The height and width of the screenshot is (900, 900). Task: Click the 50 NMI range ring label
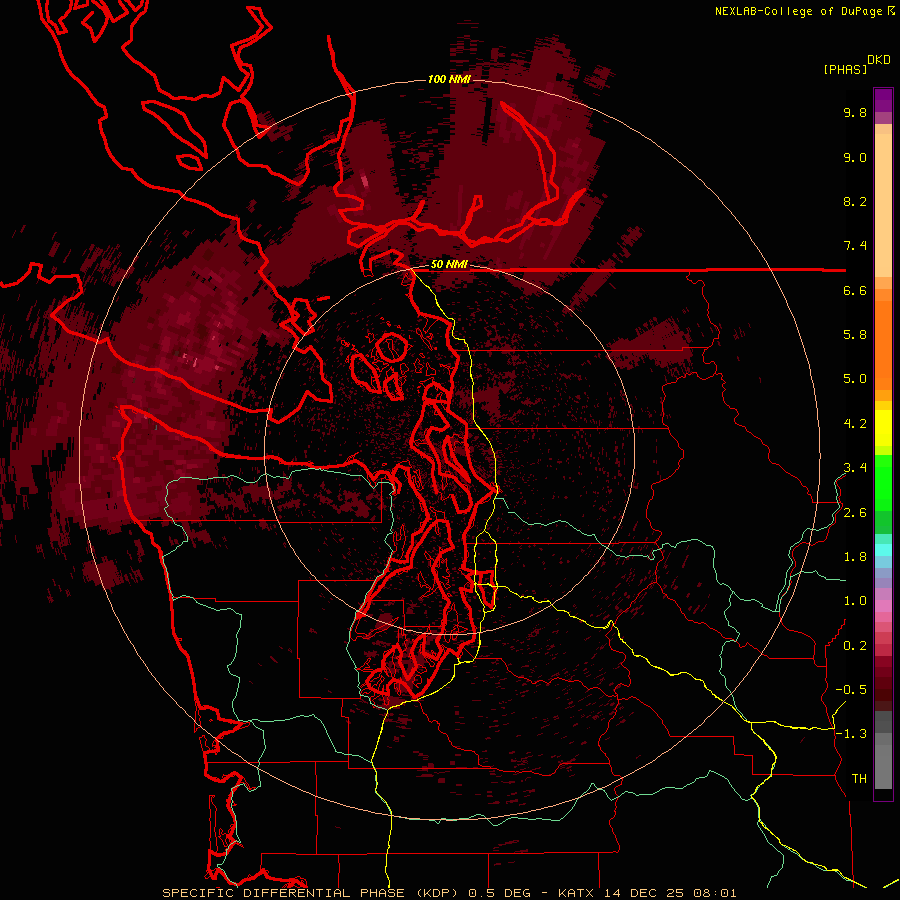(x=449, y=265)
